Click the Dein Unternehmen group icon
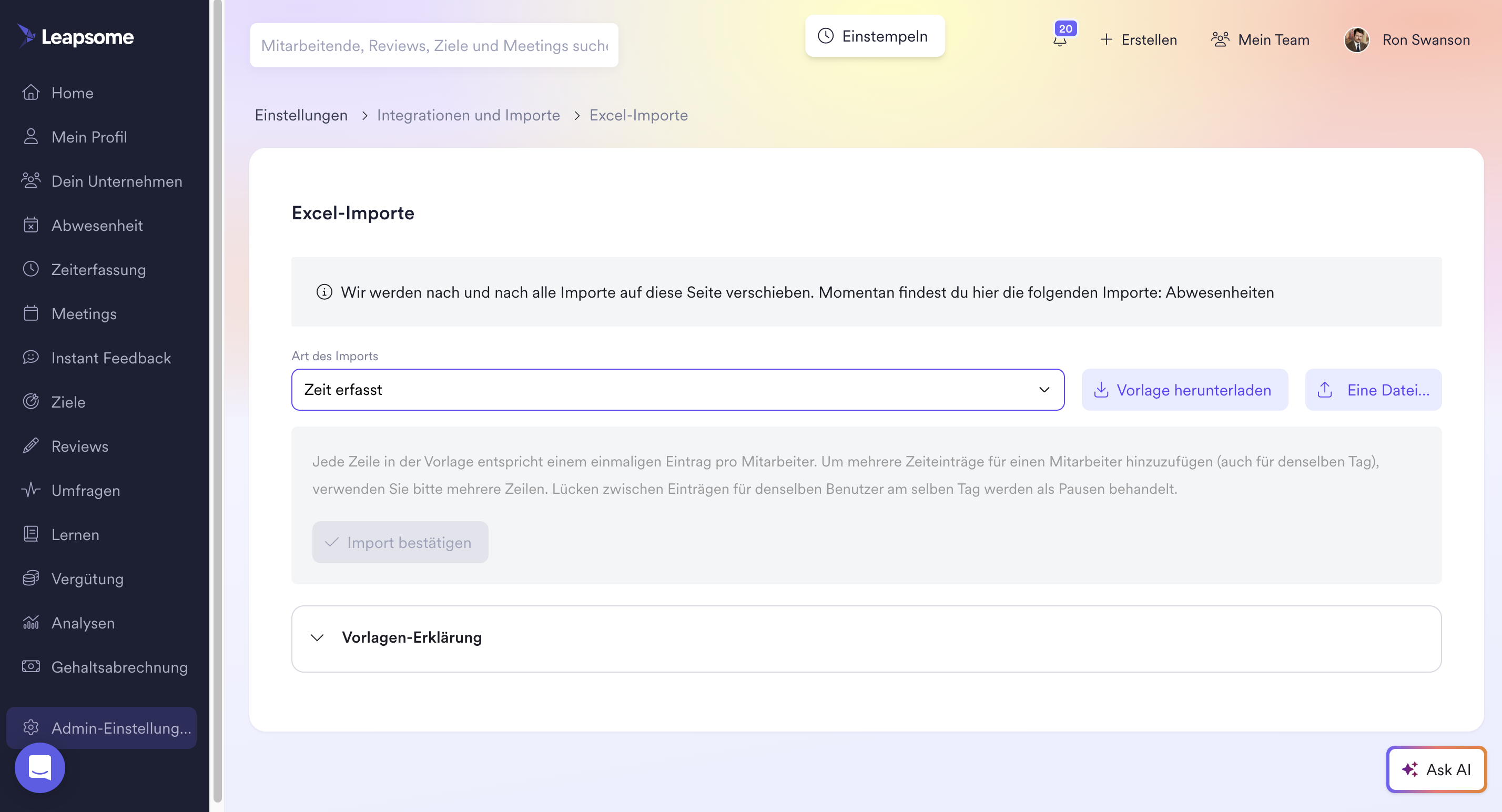Image resolution: width=1502 pixels, height=812 pixels. [x=31, y=181]
